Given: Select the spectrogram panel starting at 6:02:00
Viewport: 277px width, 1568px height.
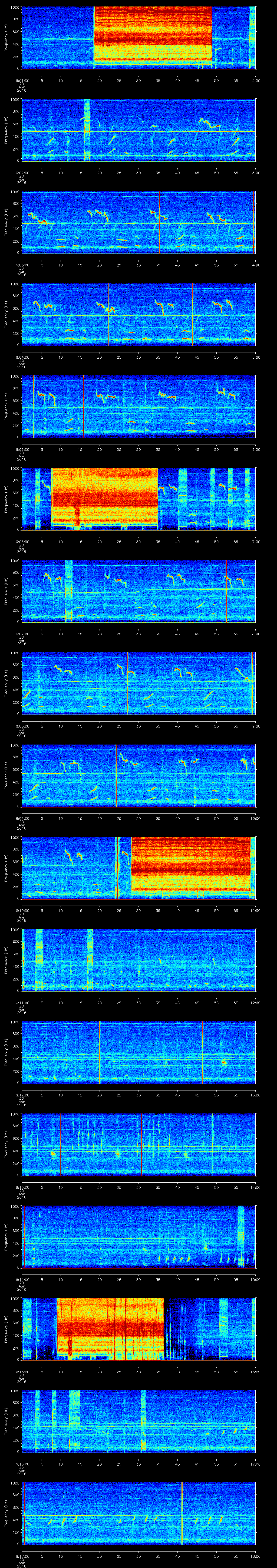Looking at the screenshot, I should (139, 130).
